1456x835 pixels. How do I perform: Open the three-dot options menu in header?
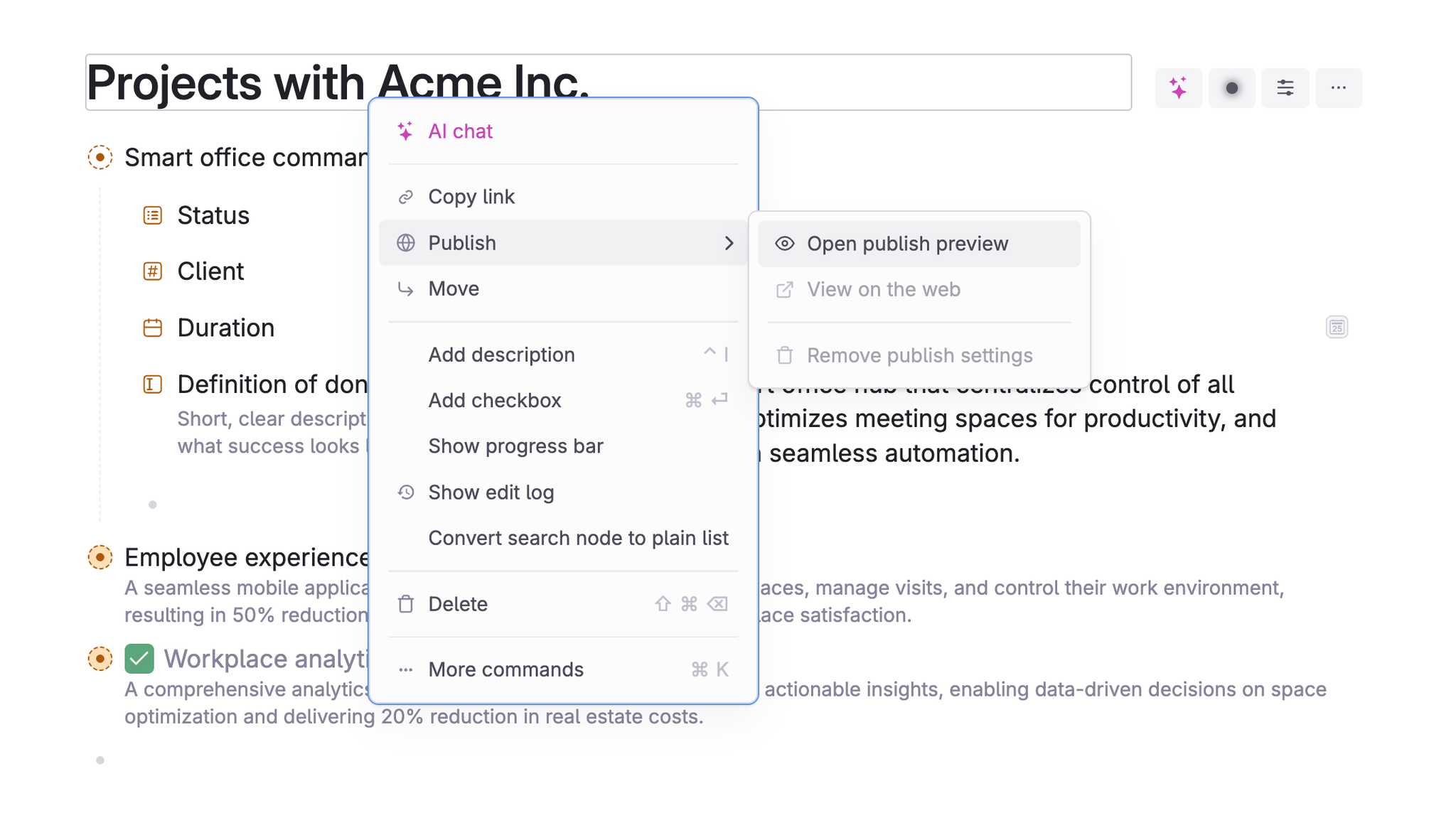[1339, 88]
